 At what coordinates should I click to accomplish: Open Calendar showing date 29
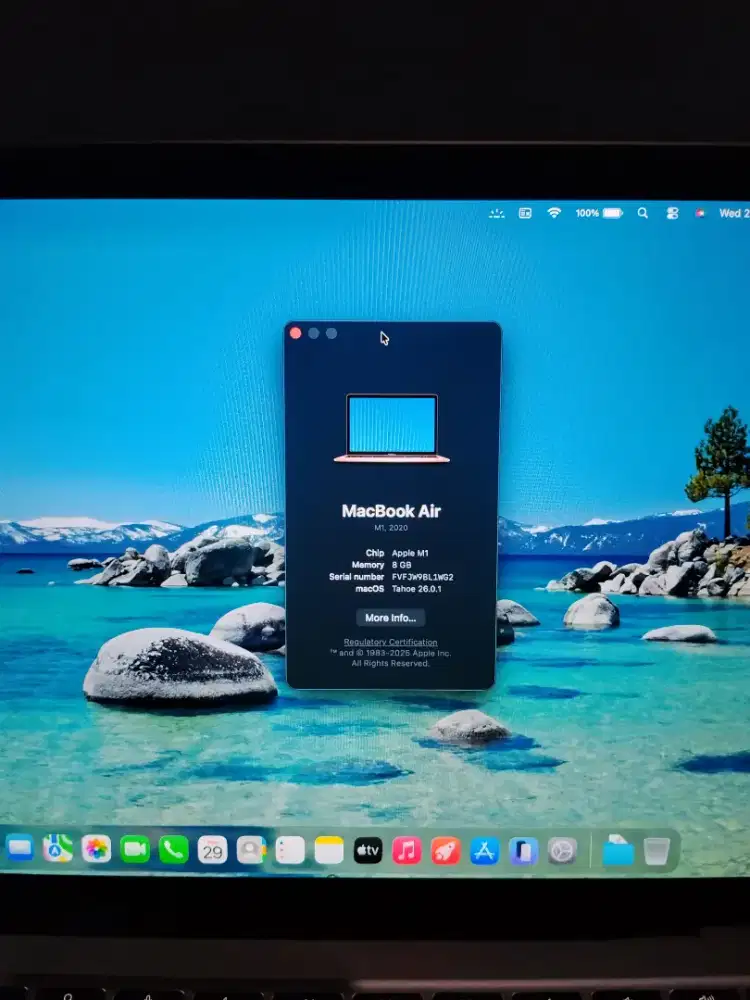click(212, 850)
